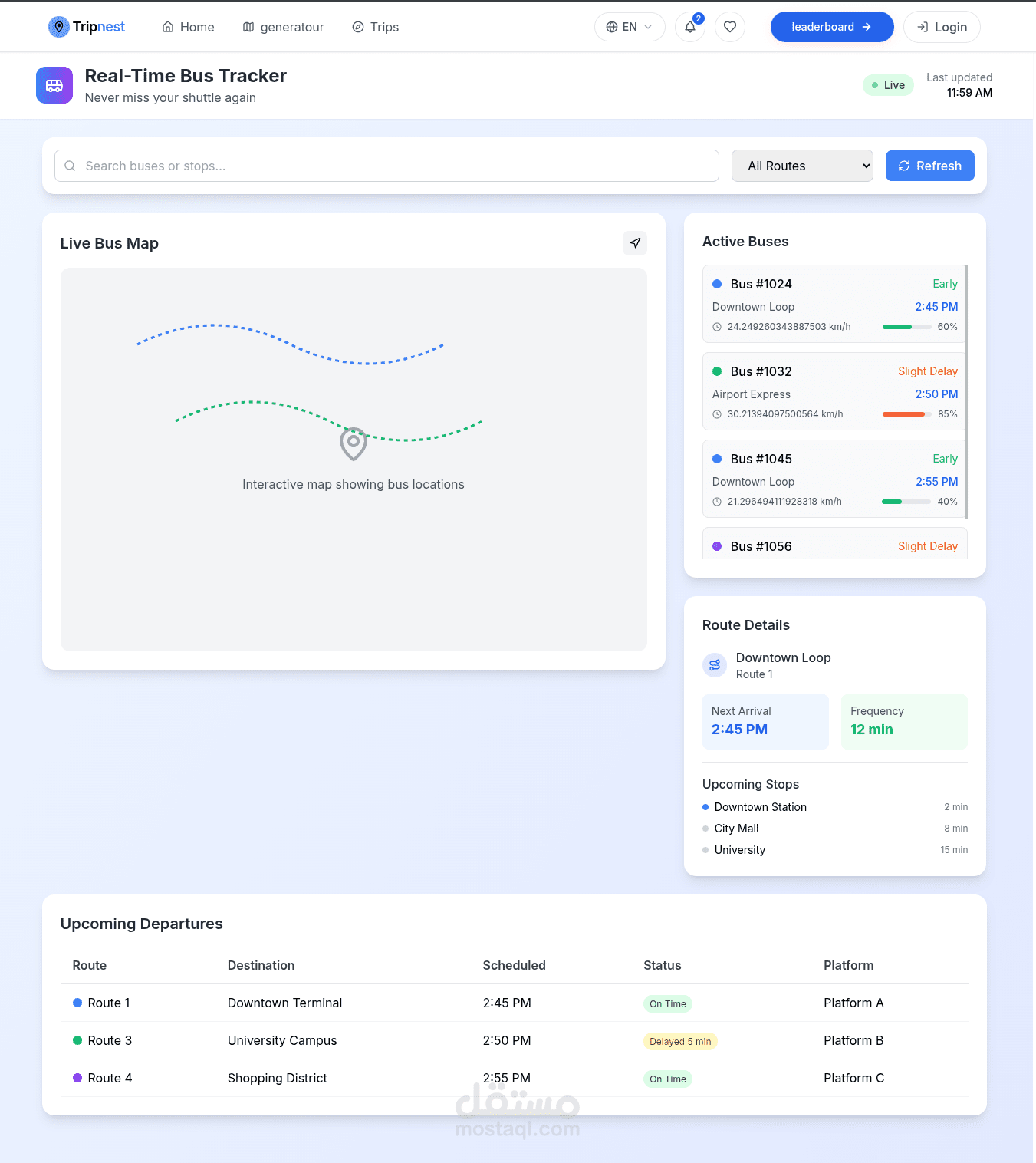Click the map pin marker icon
The height and width of the screenshot is (1163, 1036).
click(354, 443)
